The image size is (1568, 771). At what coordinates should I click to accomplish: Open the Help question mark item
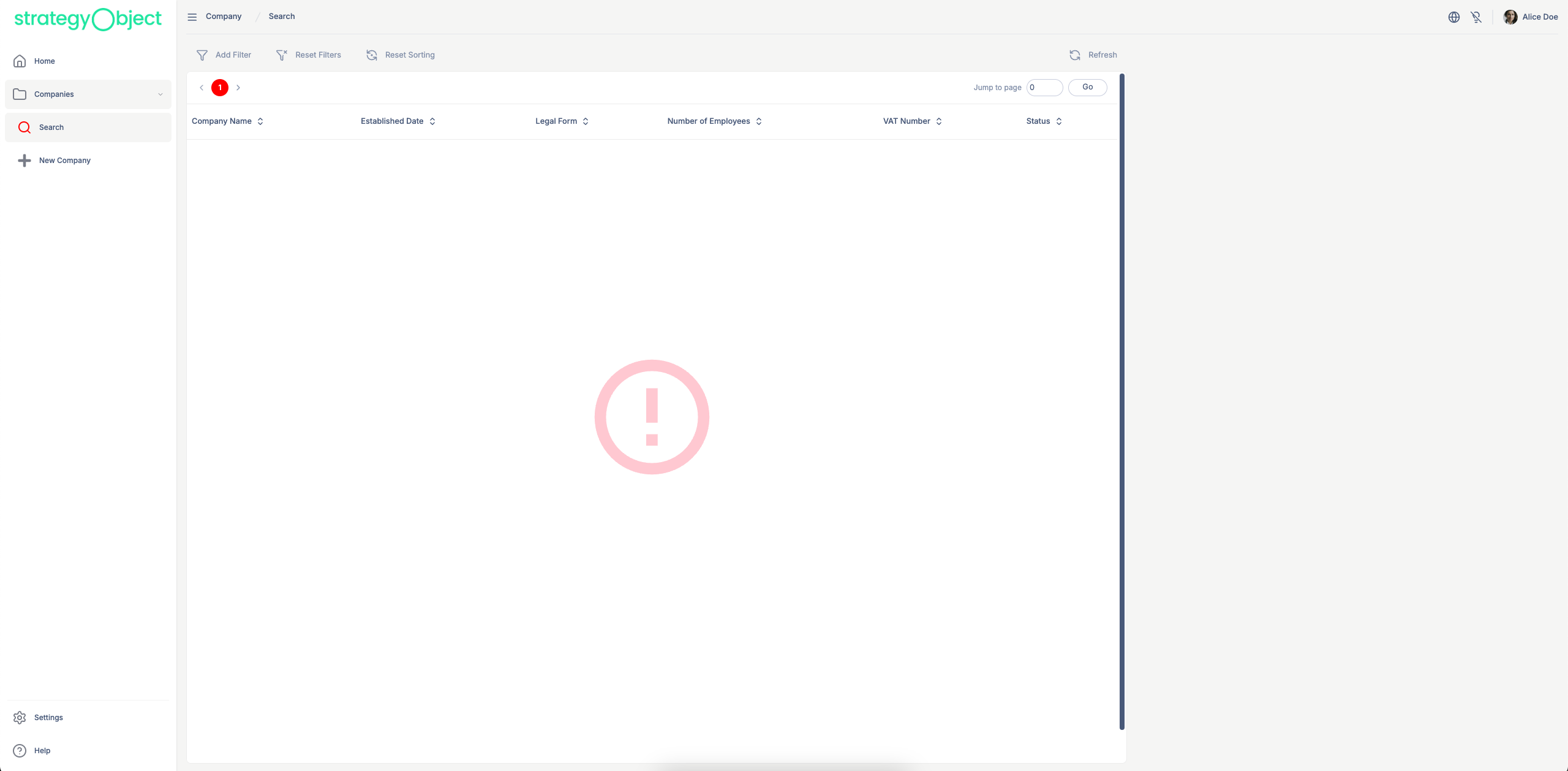click(20, 751)
